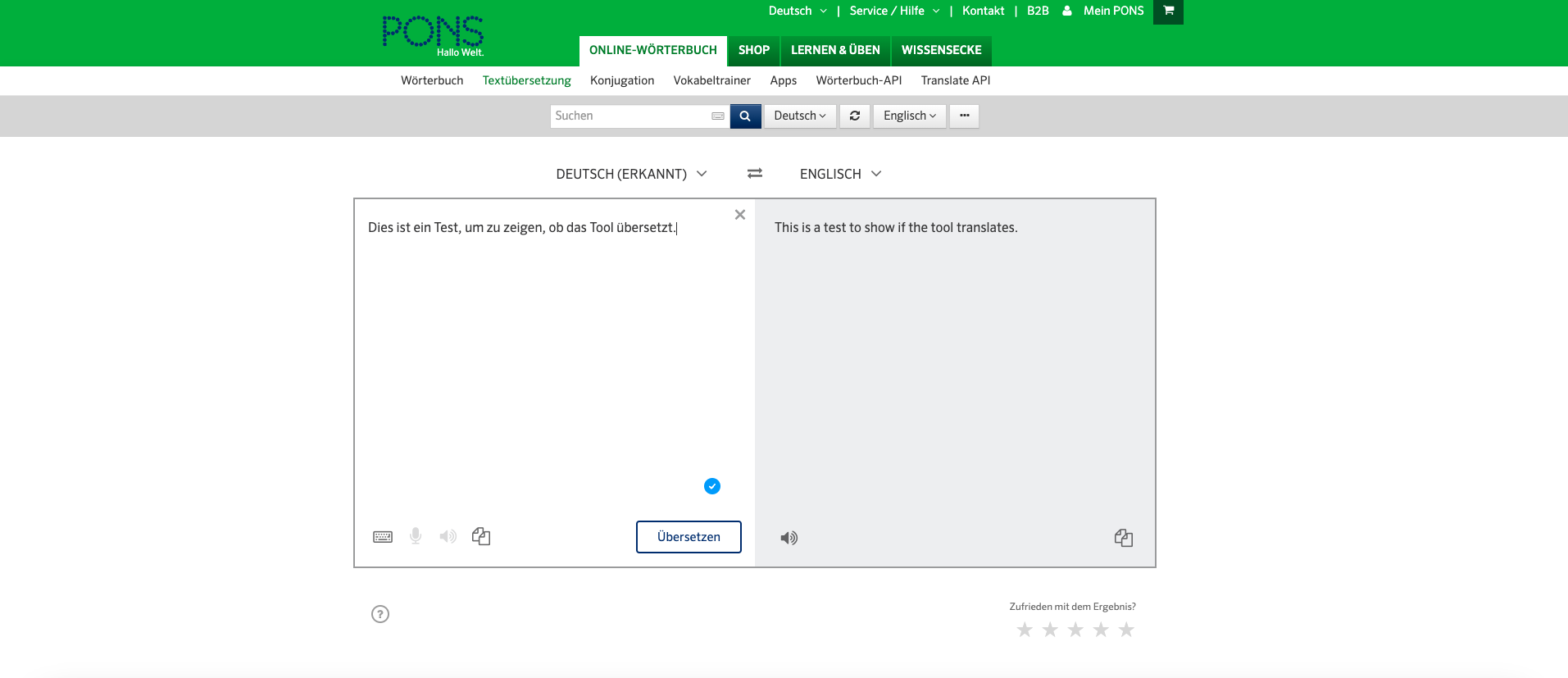The image size is (1568, 678).
Task: Go to Wörterbuch submenu item
Action: pos(432,80)
